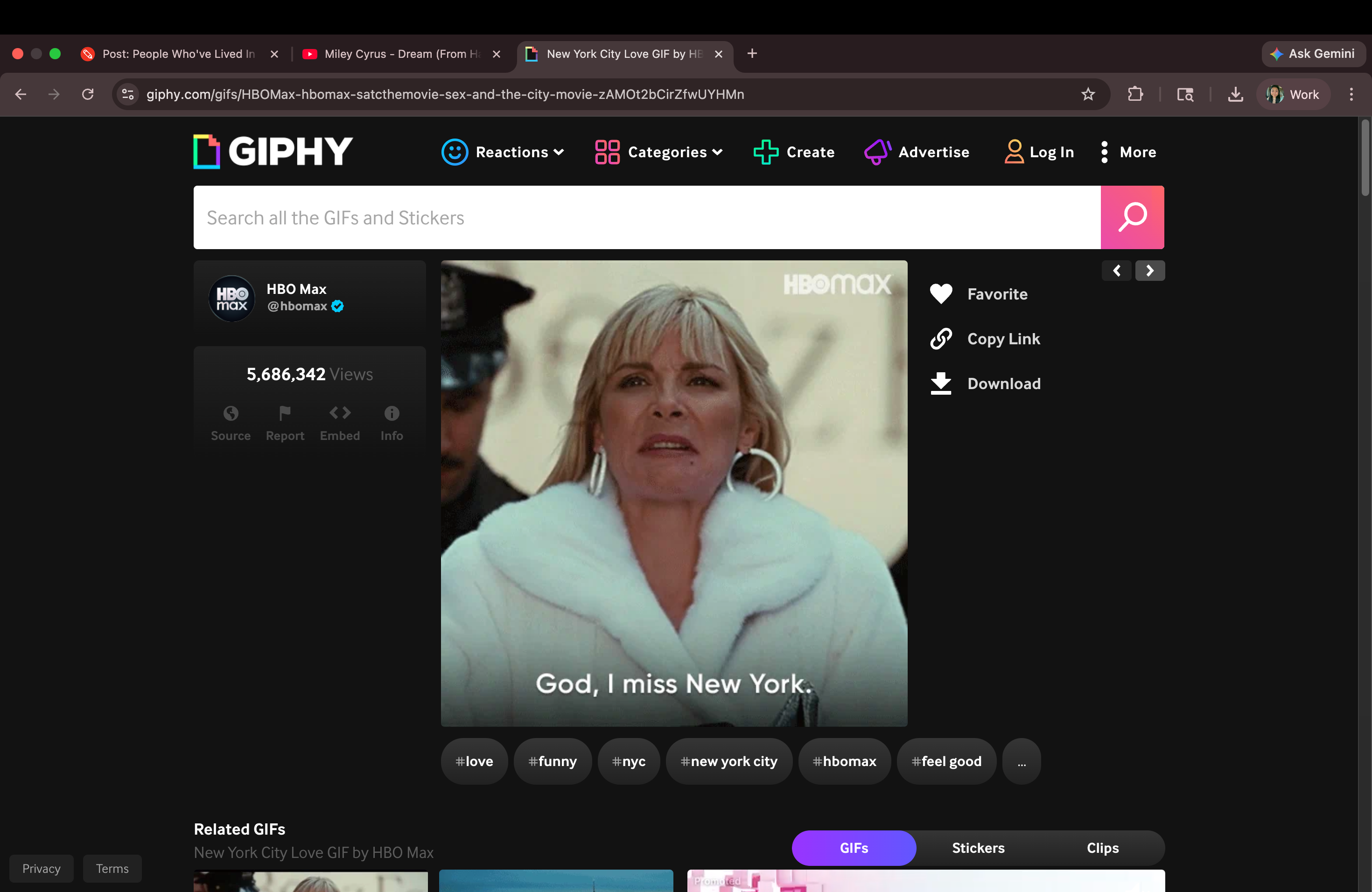This screenshot has height=892, width=1372.
Task: Open a new browser tab
Action: point(752,54)
